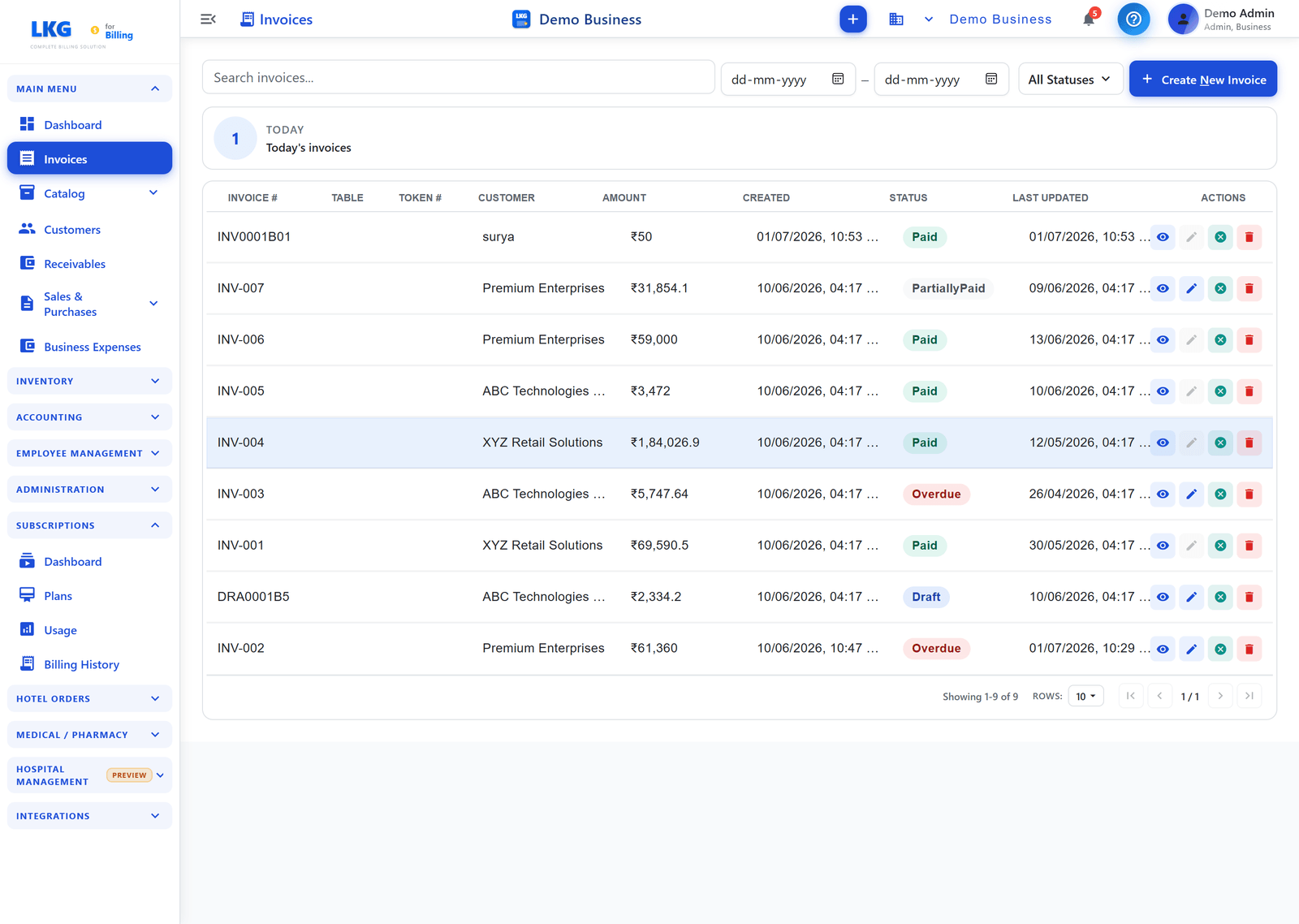Collapse the Main Menu section
This screenshot has width=1299, height=924.
tap(89, 89)
